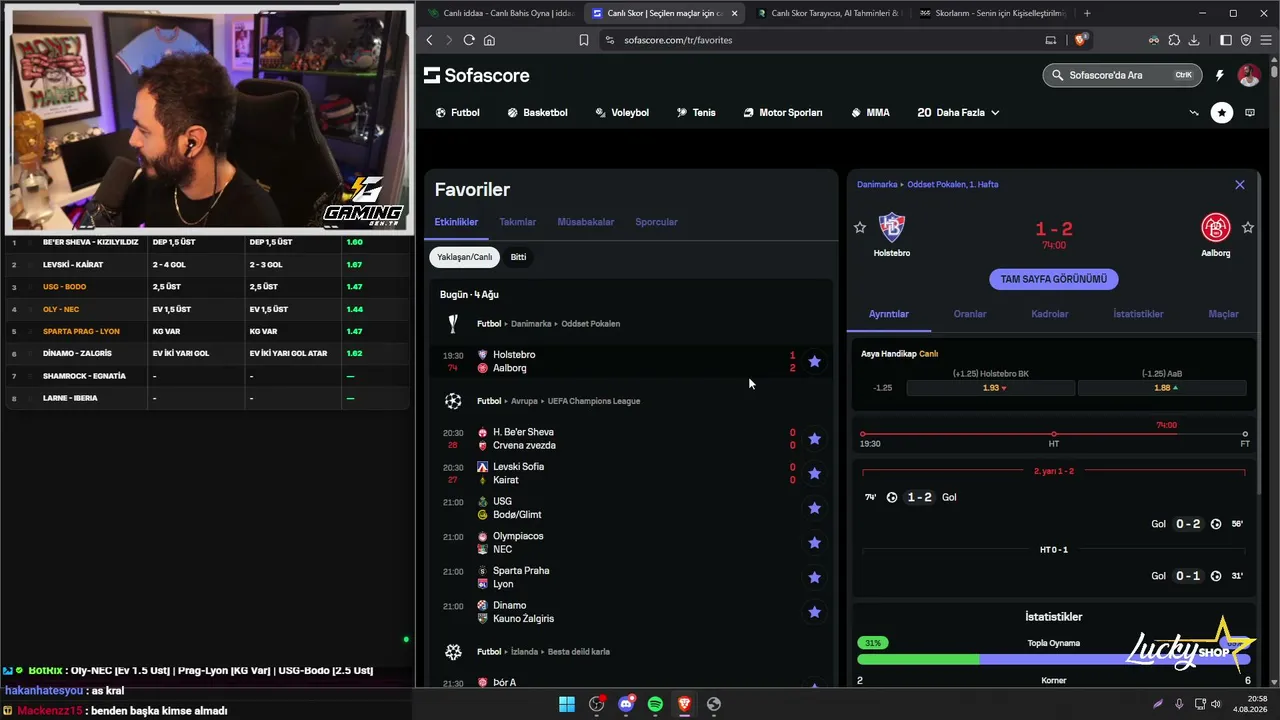Open the MMA sport menu
The height and width of the screenshot is (720, 1280).
tap(870, 113)
